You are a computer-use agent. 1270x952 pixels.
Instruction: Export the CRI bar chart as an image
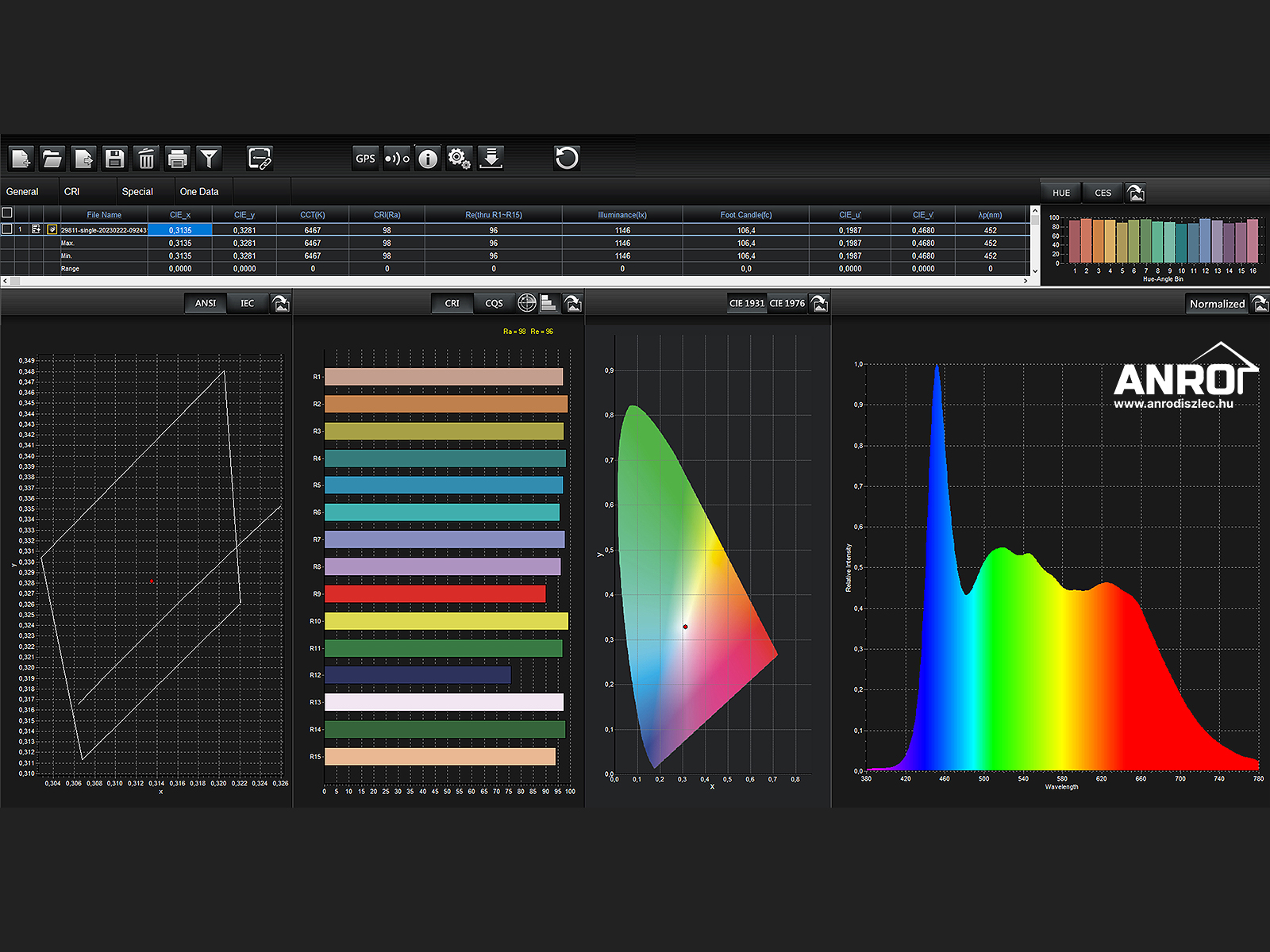click(x=573, y=303)
